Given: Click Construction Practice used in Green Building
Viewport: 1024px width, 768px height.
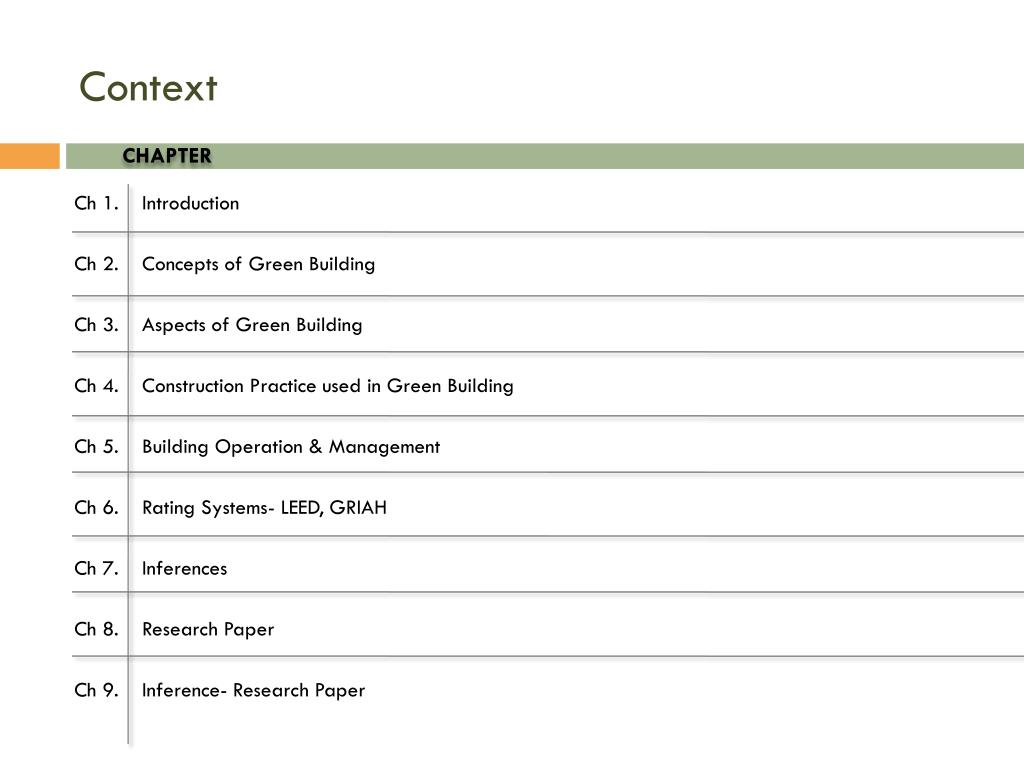Looking at the screenshot, I should click(x=328, y=386).
